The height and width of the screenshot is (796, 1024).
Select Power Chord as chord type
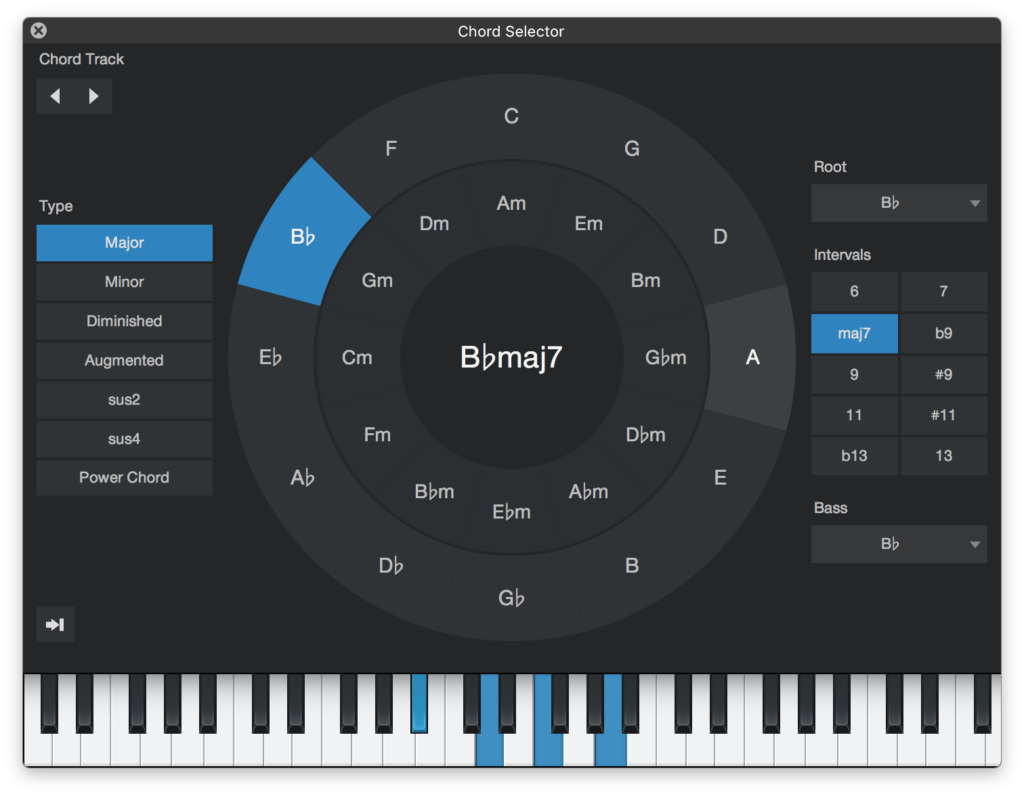(124, 477)
